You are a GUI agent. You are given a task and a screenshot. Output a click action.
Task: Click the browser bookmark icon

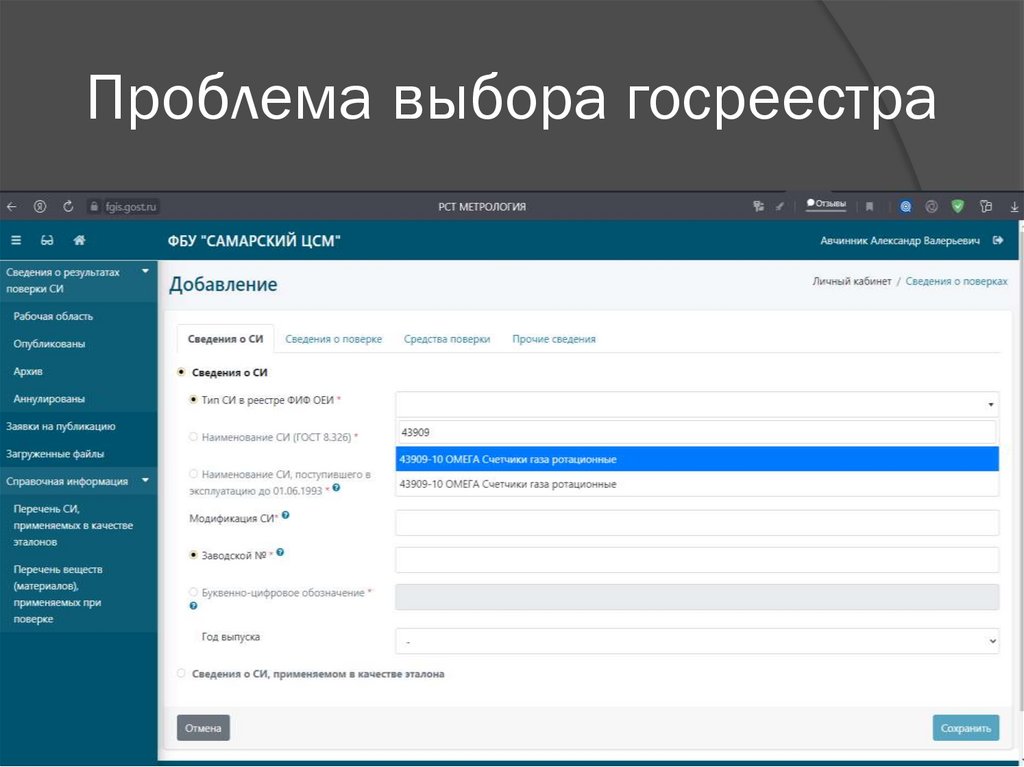click(x=869, y=207)
